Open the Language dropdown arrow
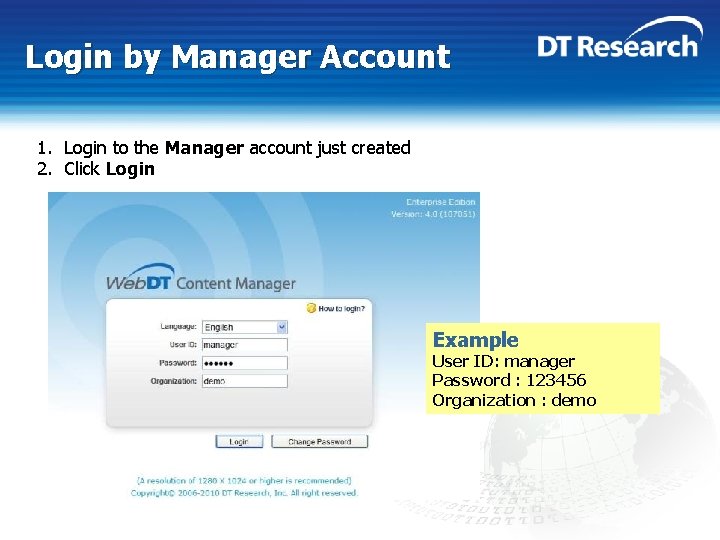720x540 pixels. [x=282, y=327]
